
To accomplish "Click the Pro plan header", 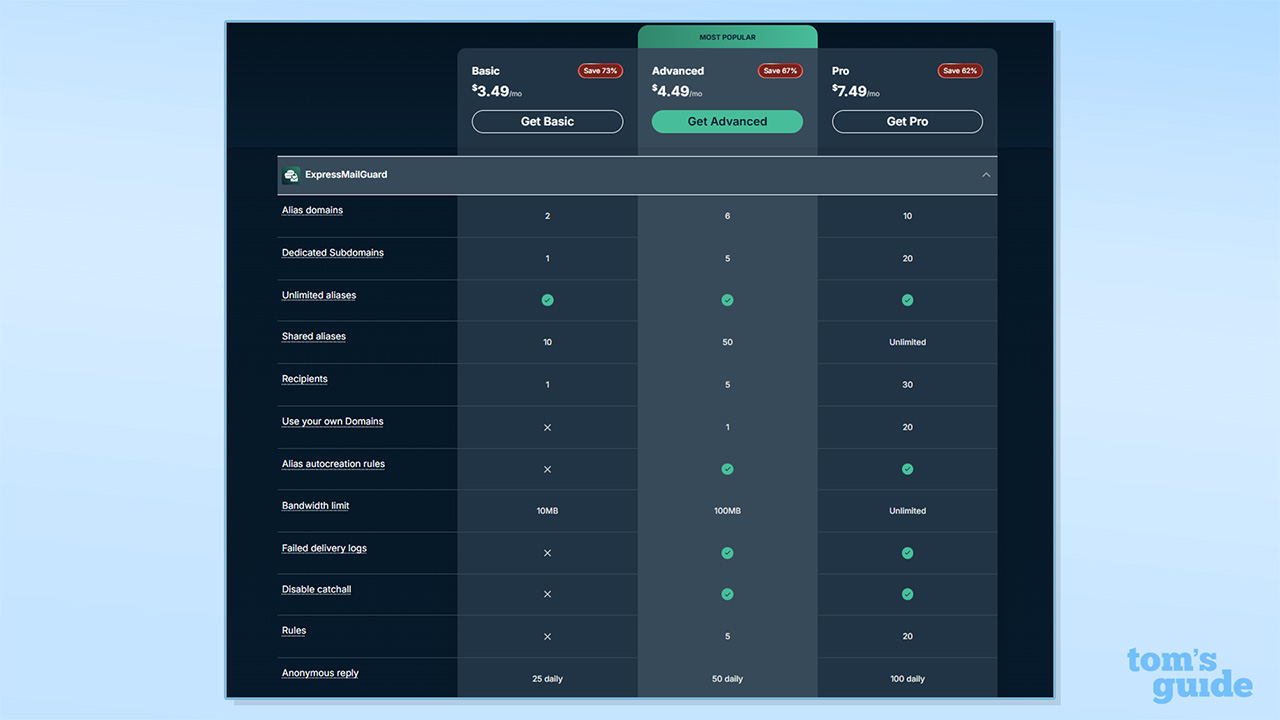I will tap(841, 71).
